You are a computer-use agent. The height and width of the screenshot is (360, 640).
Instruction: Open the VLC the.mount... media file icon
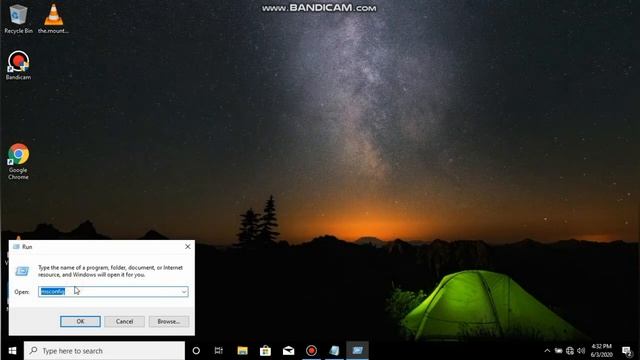click(x=53, y=18)
